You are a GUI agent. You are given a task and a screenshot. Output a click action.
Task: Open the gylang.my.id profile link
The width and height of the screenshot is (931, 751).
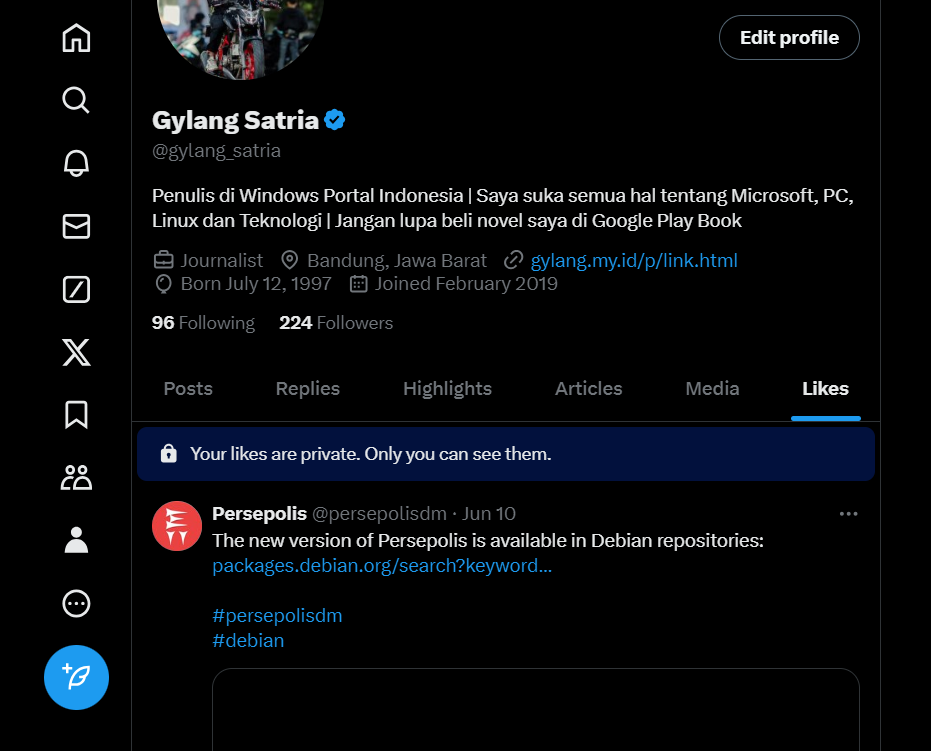[633, 261]
